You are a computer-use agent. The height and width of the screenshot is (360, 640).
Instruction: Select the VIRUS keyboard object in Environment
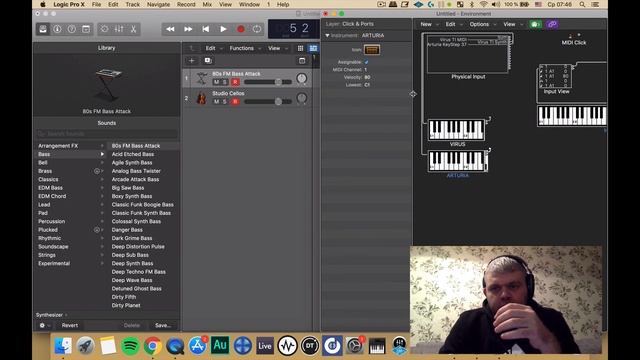click(456, 130)
